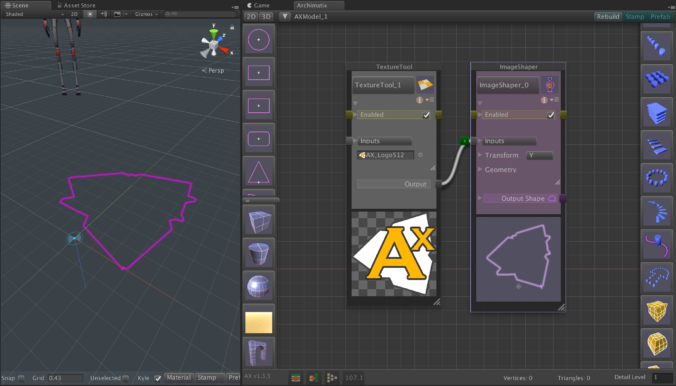Click the AX_Logo512 texture field
This screenshot has height=386, width=676.
385,155
